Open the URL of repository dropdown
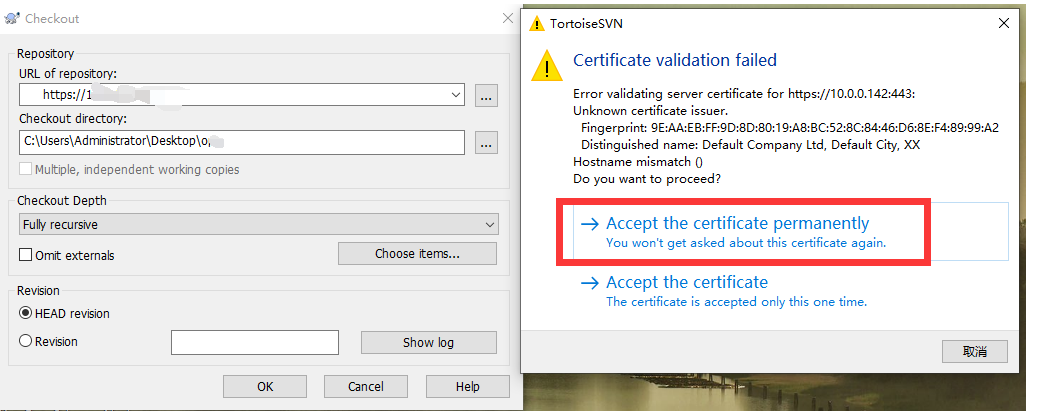The image size is (1050, 419). 456,95
